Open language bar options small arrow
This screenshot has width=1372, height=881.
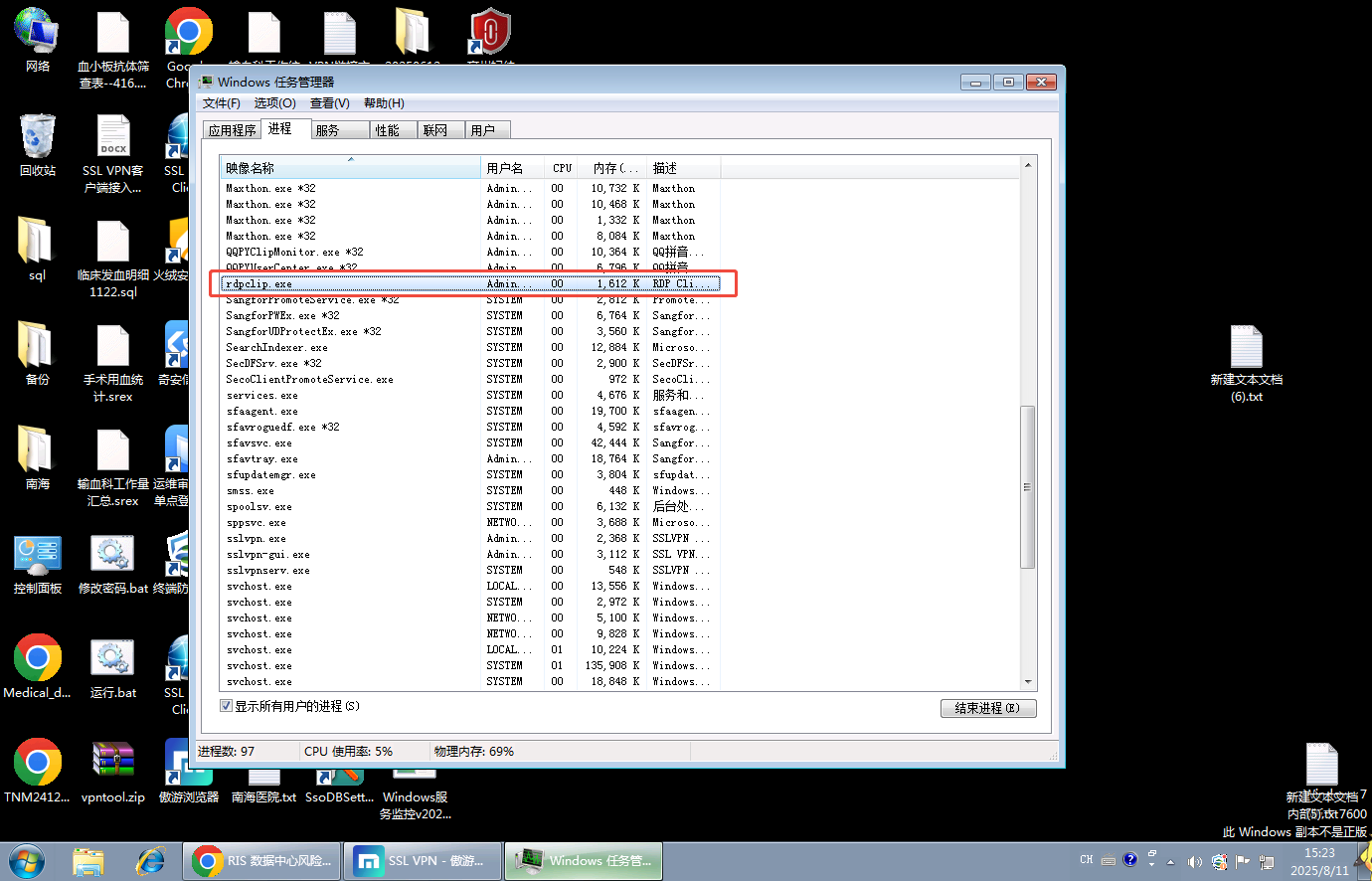point(1152,864)
